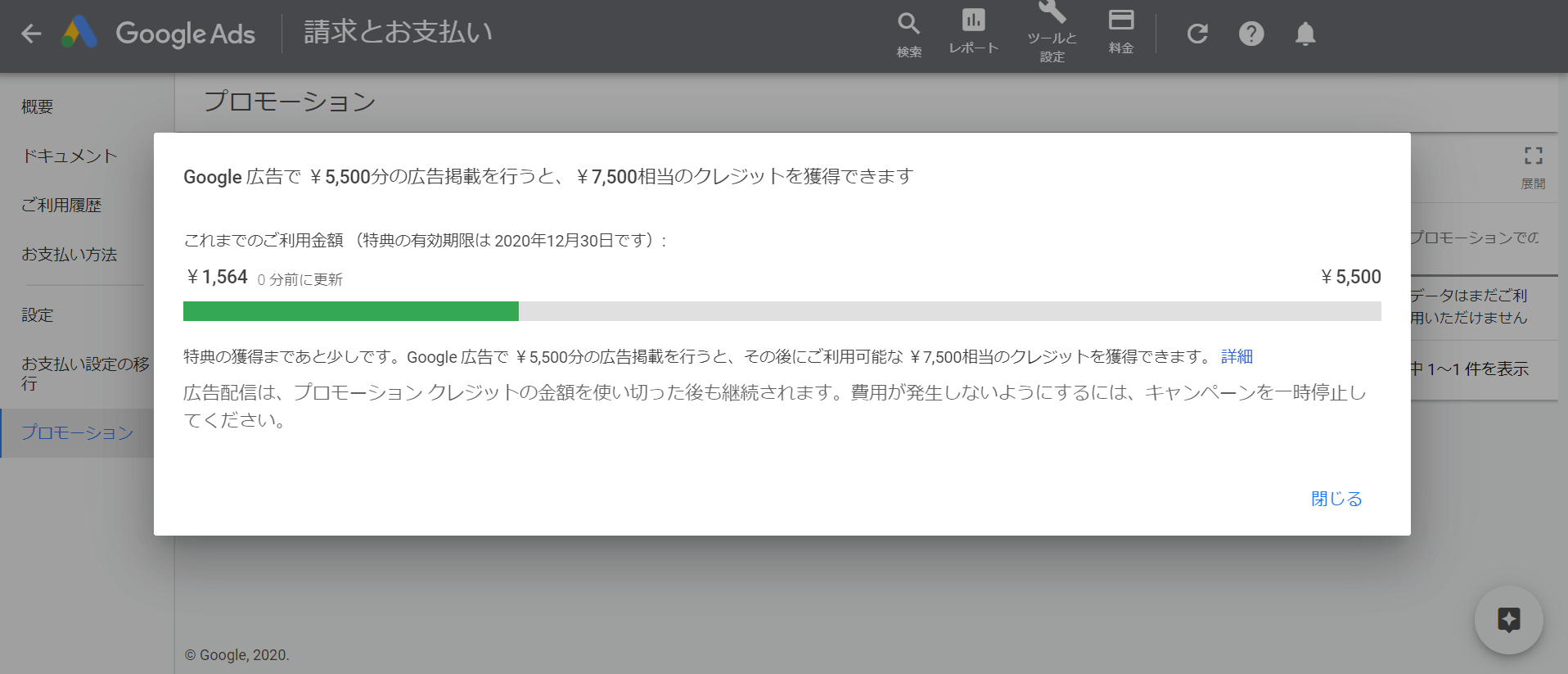
Task: Select ドキュメント in the sidebar
Action: pyautogui.click(x=70, y=156)
